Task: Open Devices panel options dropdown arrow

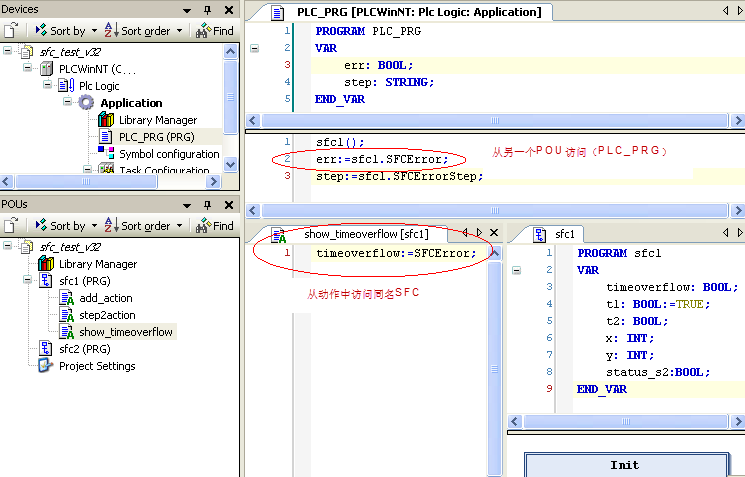Action: pyautogui.click(x=187, y=10)
